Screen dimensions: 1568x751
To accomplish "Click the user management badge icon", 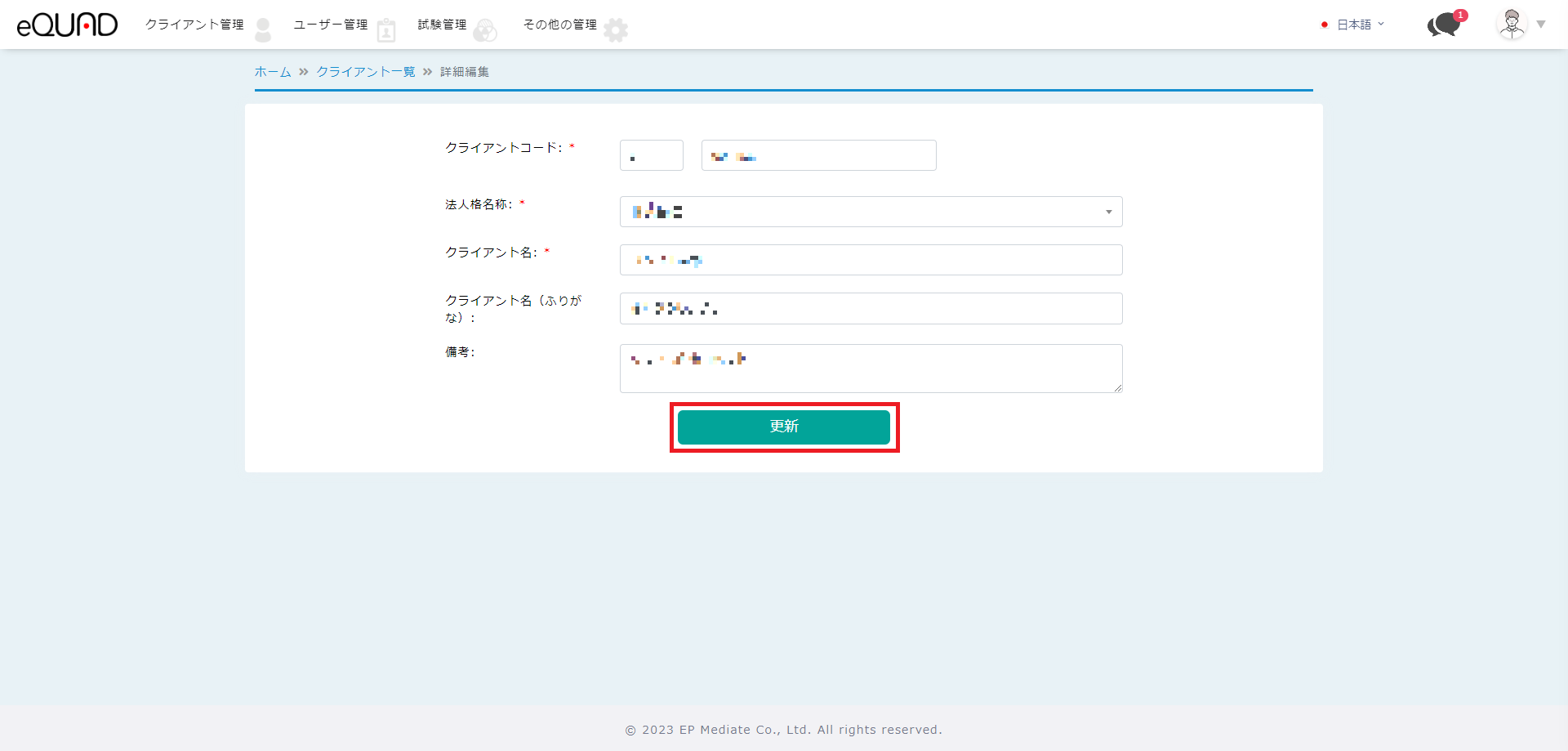I will tap(386, 31).
